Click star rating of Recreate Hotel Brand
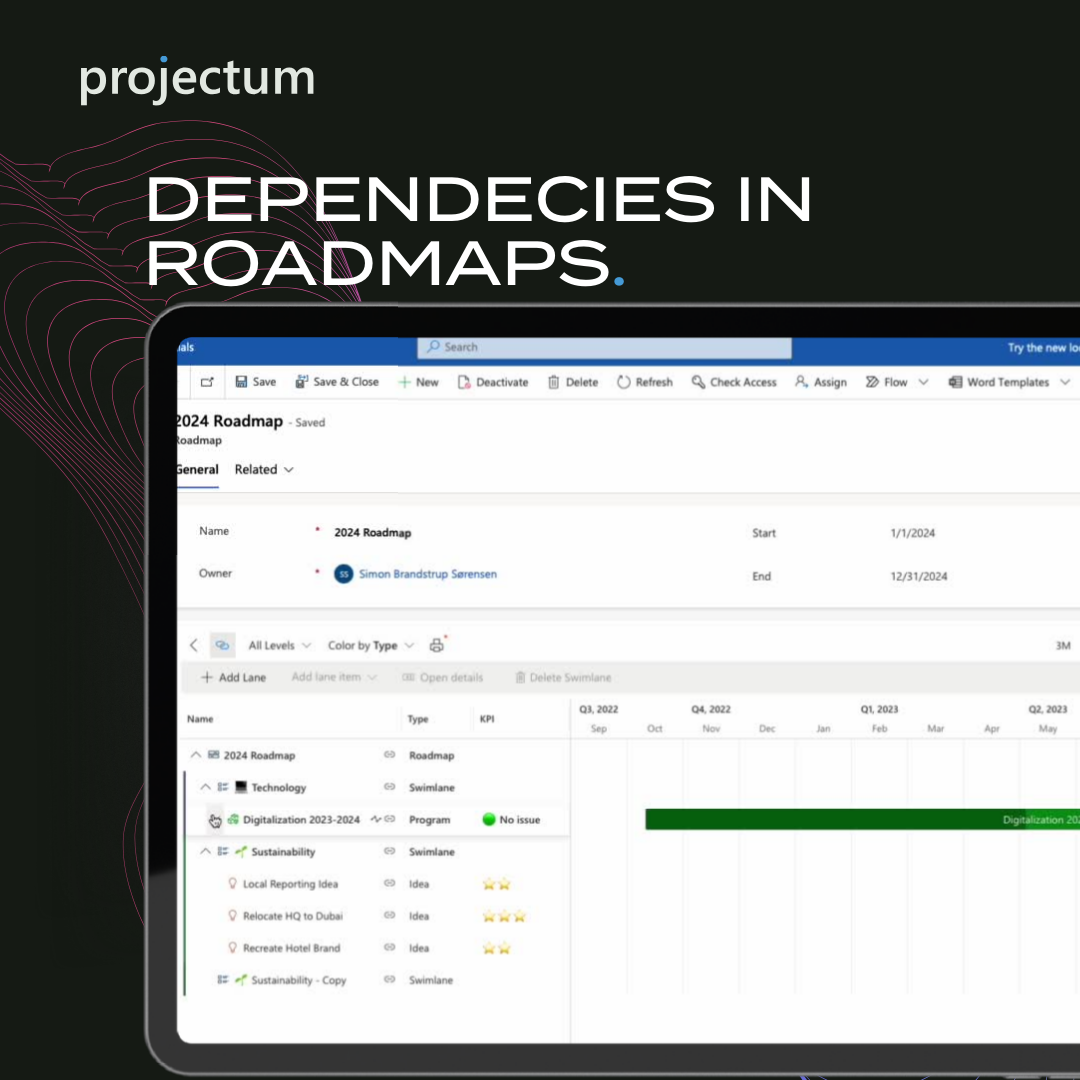This screenshot has width=1080, height=1080. (x=497, y=948)
